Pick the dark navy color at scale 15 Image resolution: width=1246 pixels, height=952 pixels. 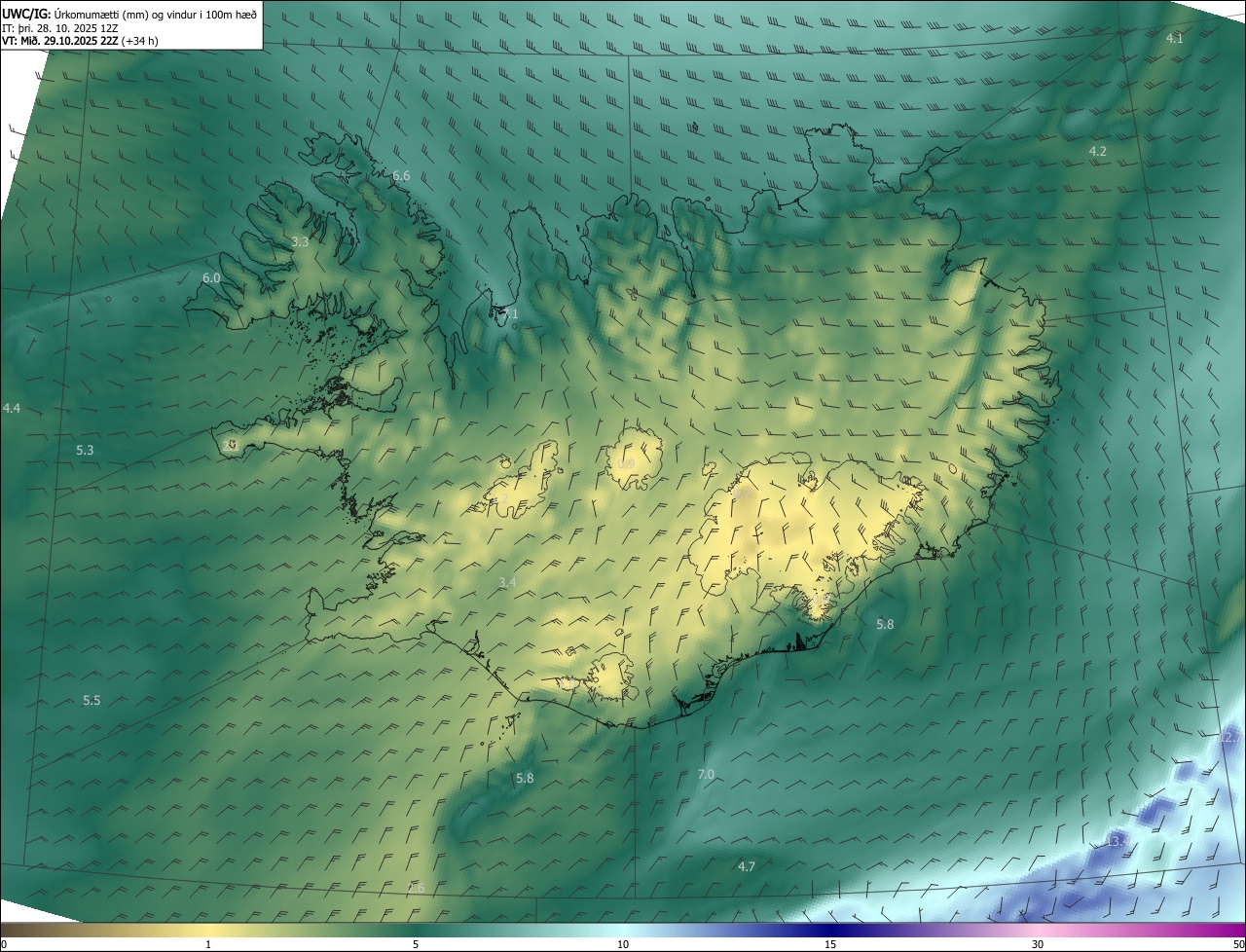(830, 930)
